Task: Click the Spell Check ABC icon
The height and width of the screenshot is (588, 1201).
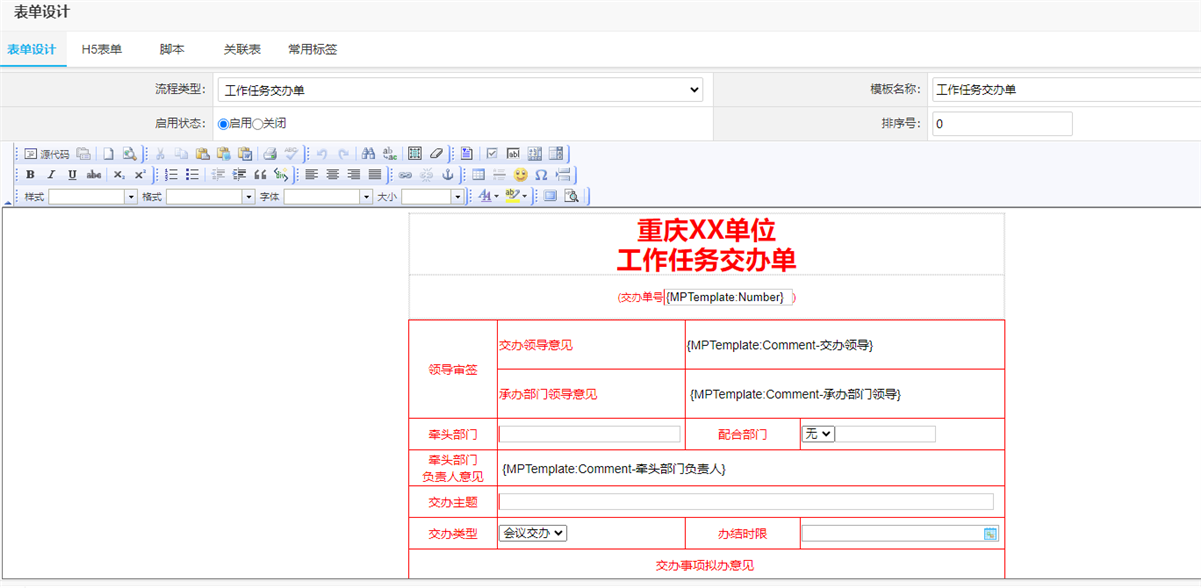Action: (291, 154)
